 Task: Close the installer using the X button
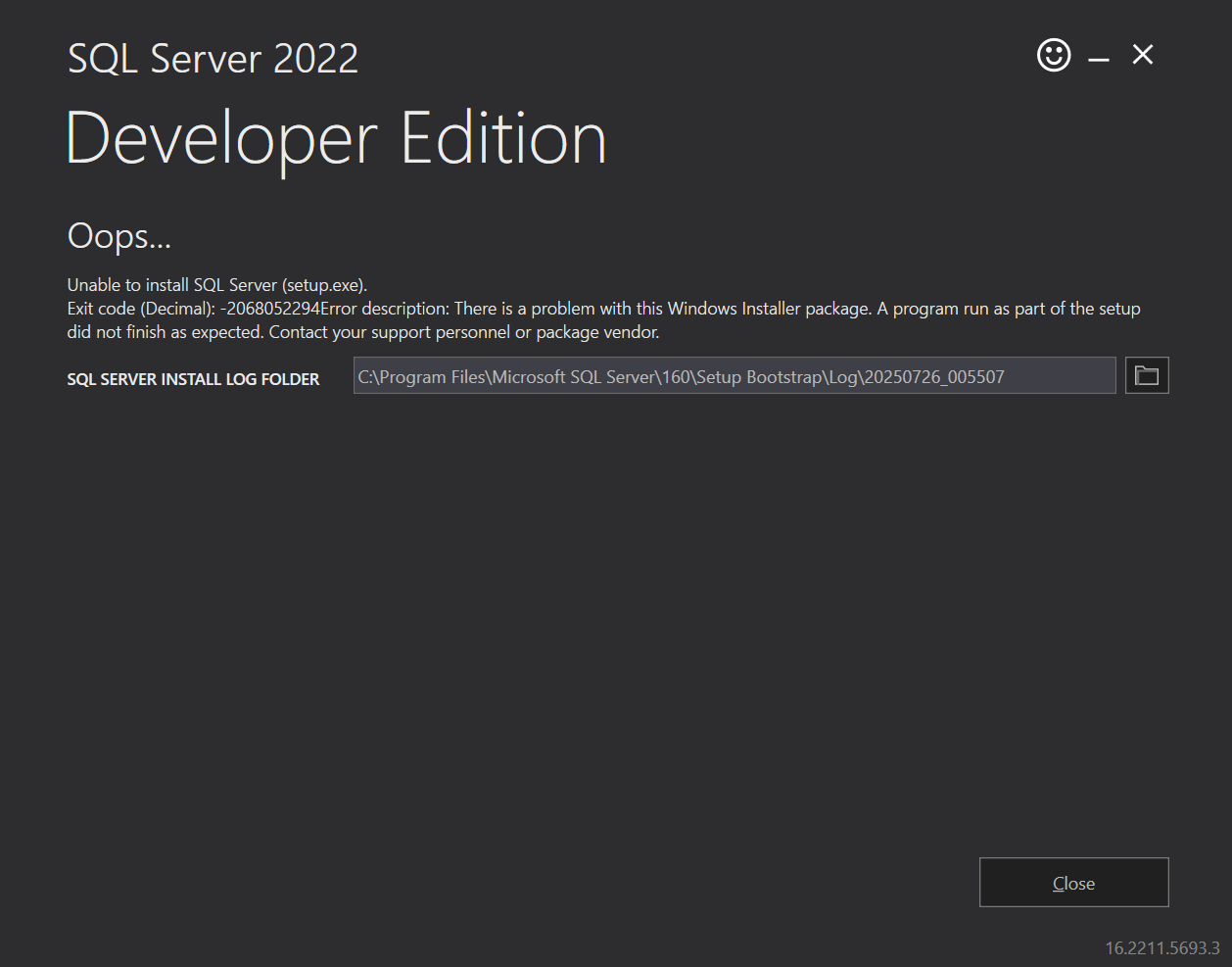1142,55
